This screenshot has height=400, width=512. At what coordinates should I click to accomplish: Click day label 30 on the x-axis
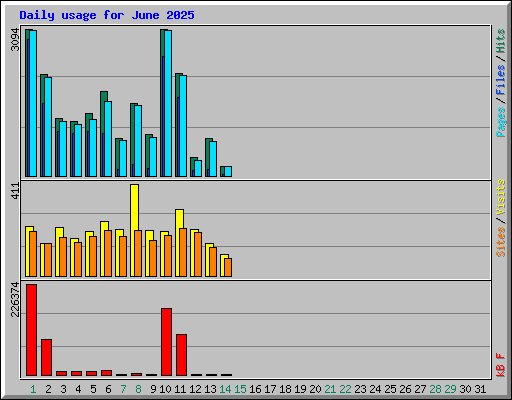point(465,389)
